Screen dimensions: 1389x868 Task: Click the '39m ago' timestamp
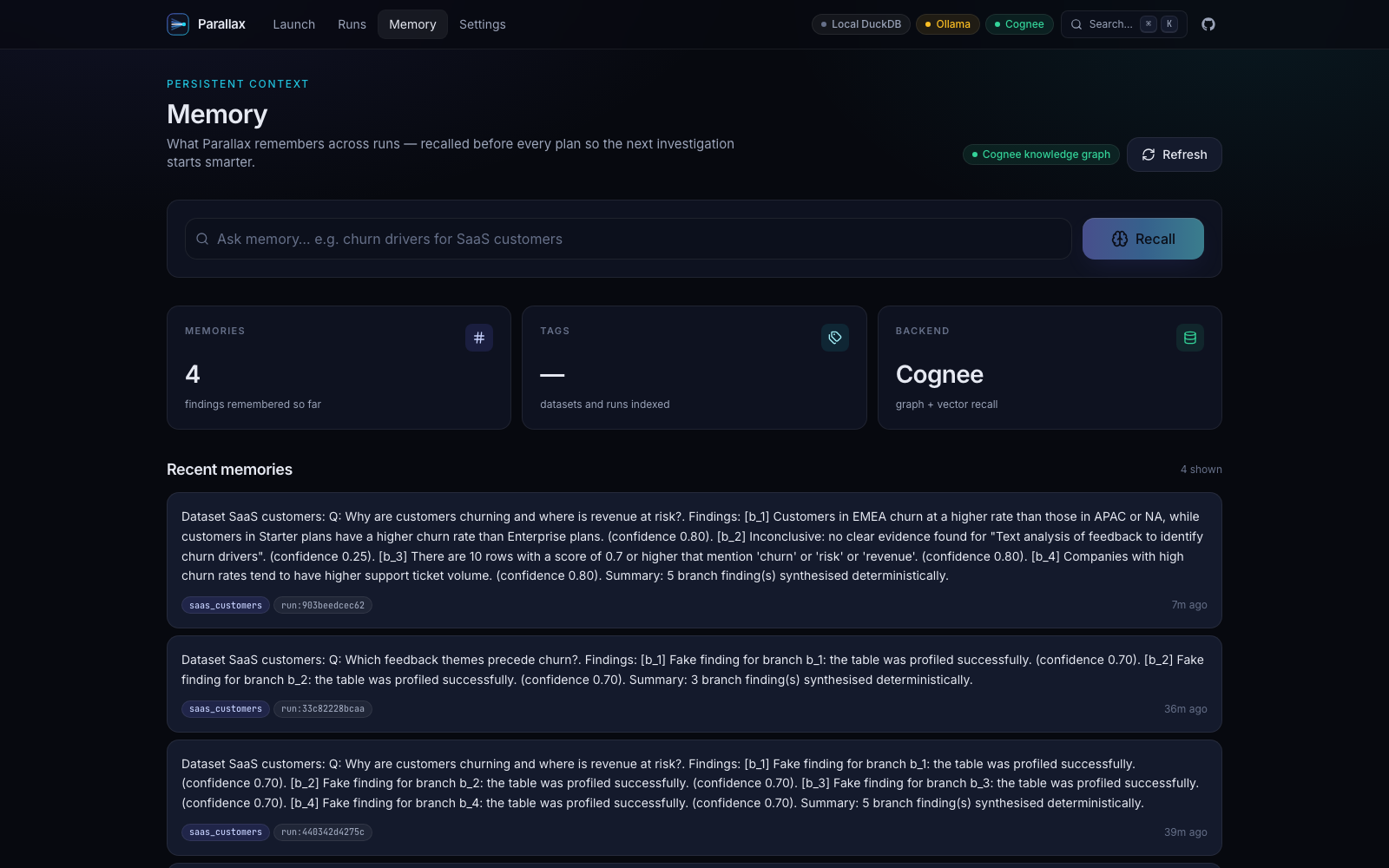[1186, 832]
